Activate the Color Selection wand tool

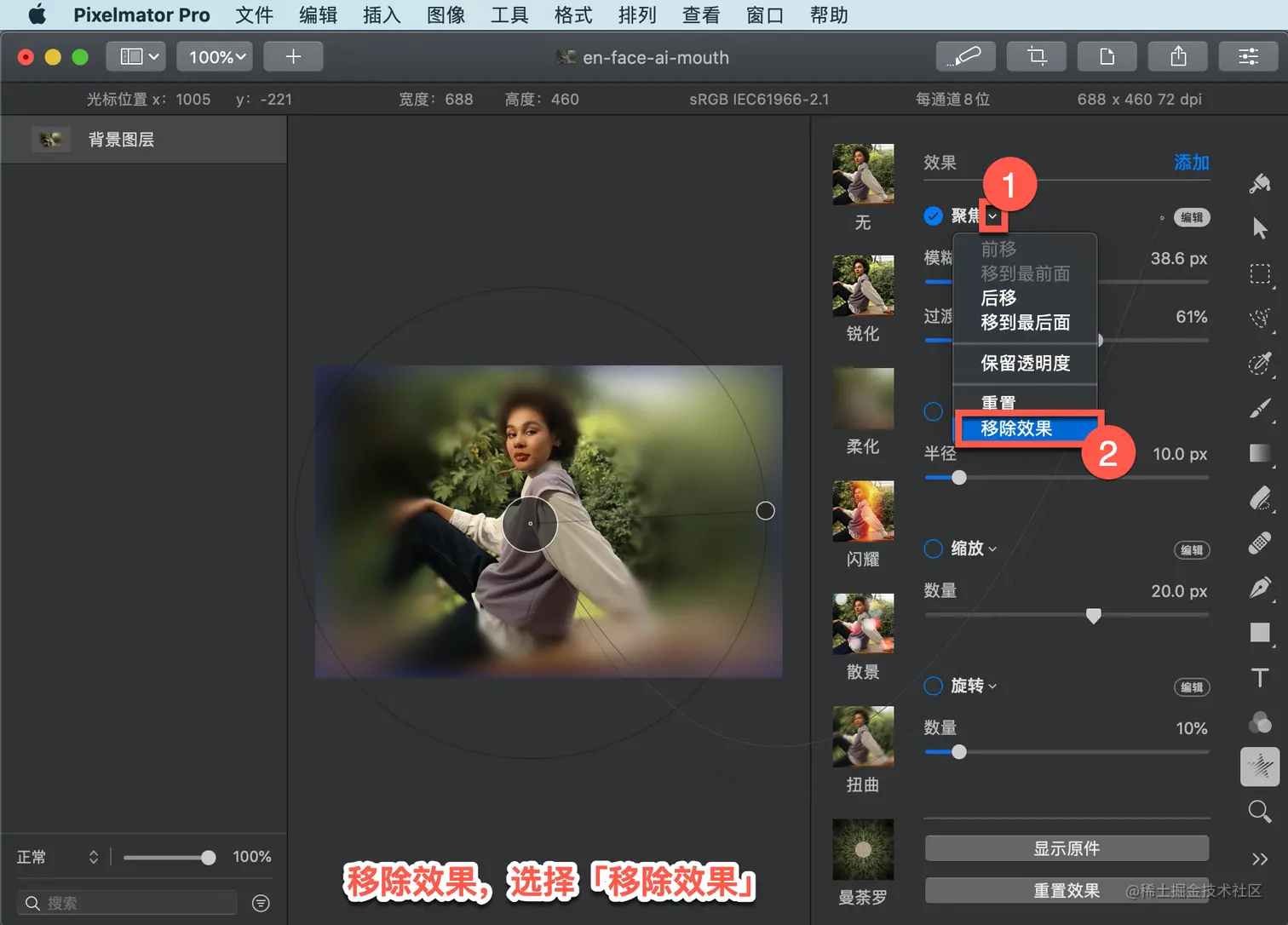[x=1260, y=364]
